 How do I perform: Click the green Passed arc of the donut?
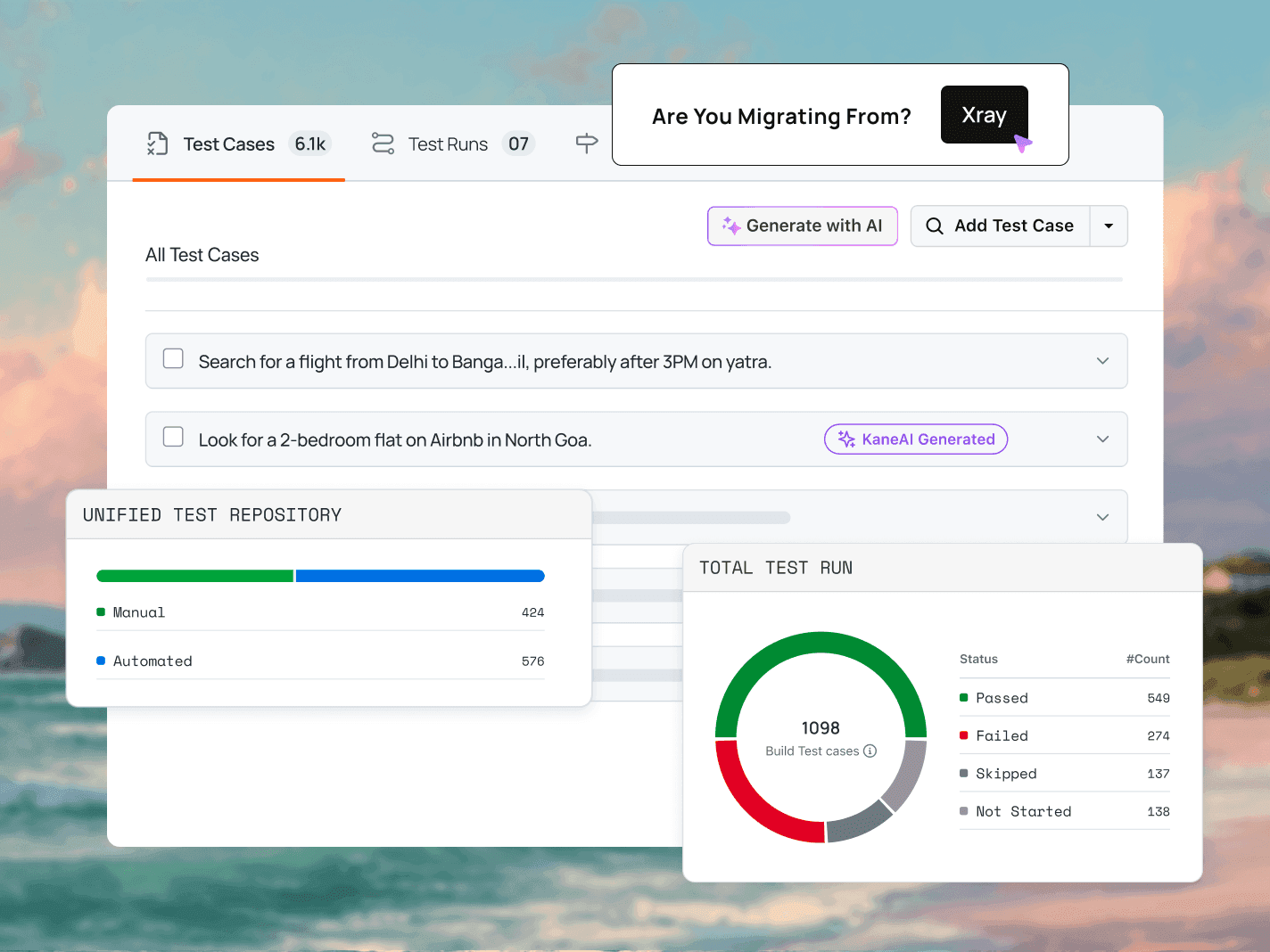[821, 643]
